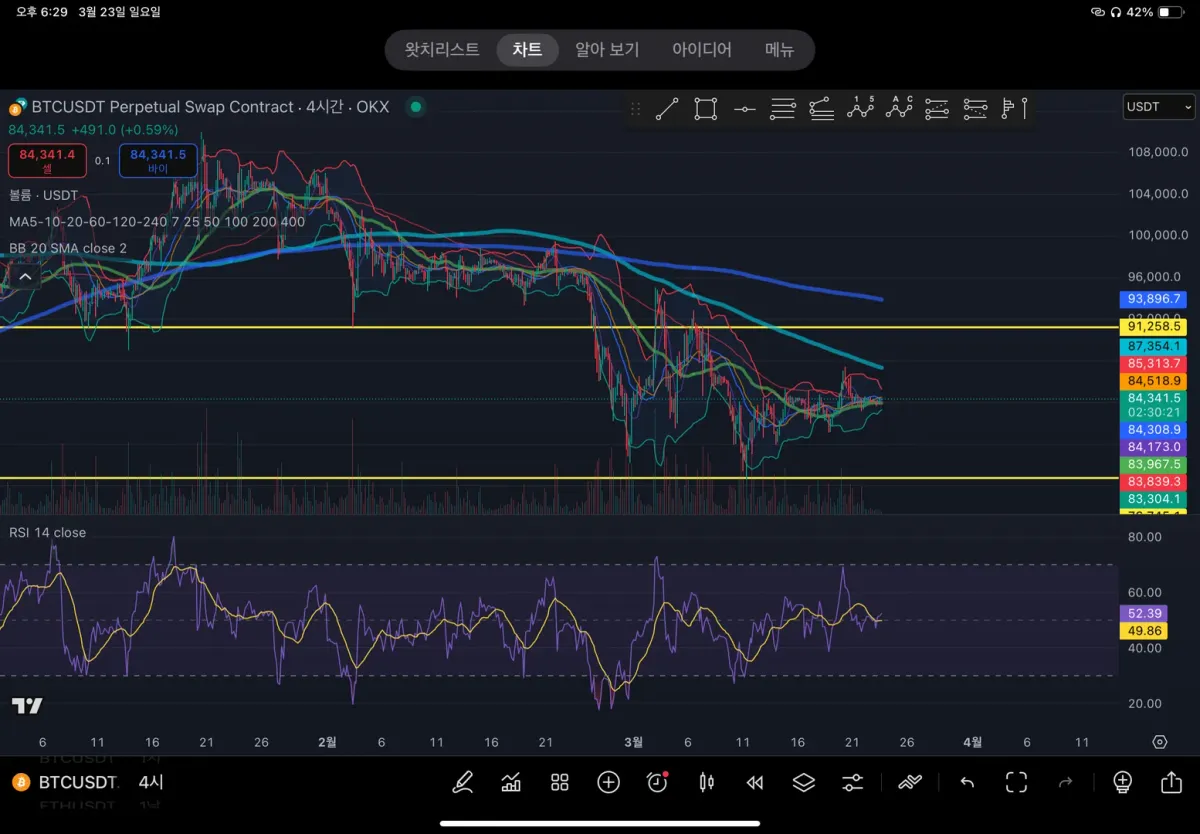Open the alert clock icon
The height and width of the screenshot is (834, 1200).
[657, 782]
